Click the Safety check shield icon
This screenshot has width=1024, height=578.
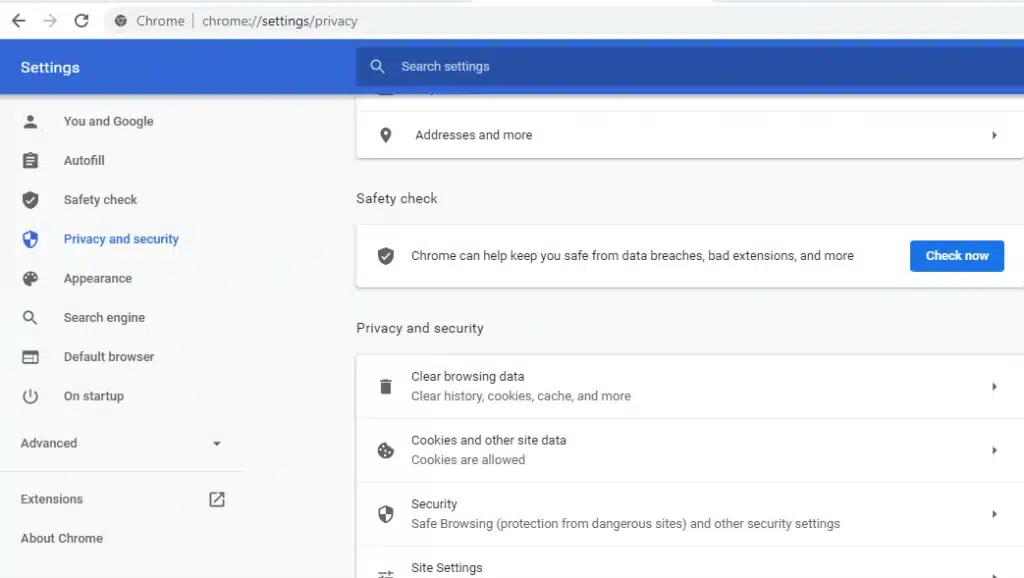click(31, 199)
